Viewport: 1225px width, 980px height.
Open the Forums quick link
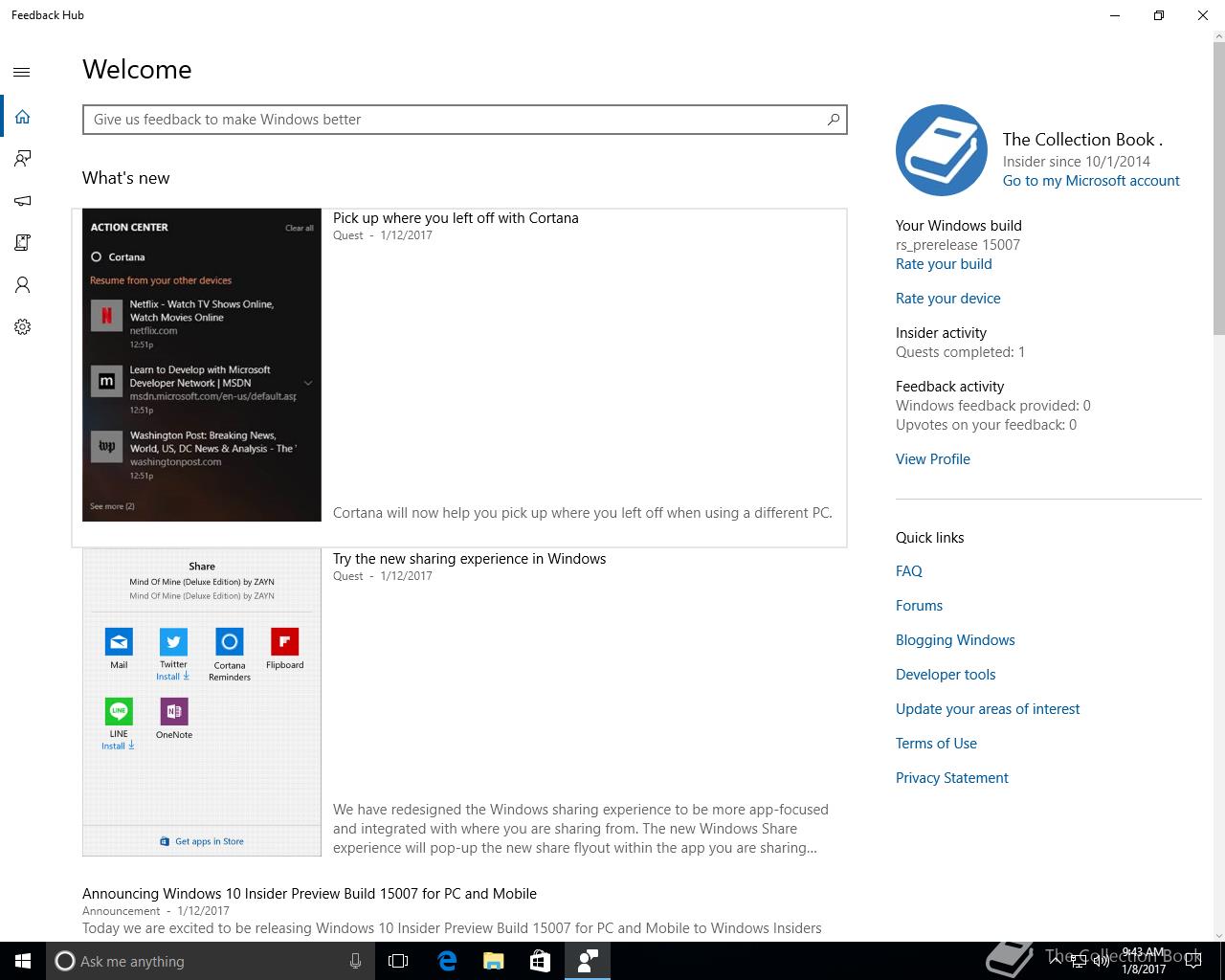point(919,606)
